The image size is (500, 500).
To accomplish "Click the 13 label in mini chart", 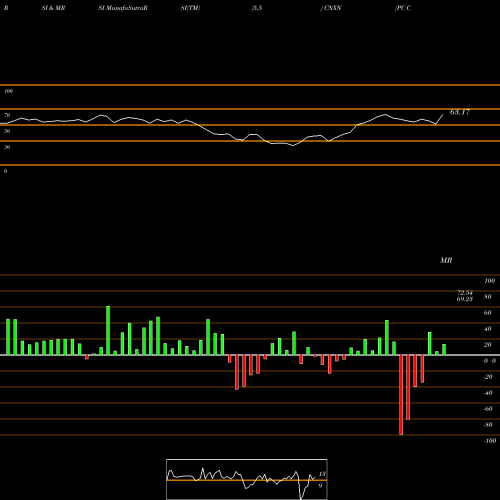I will pos(322,474).
